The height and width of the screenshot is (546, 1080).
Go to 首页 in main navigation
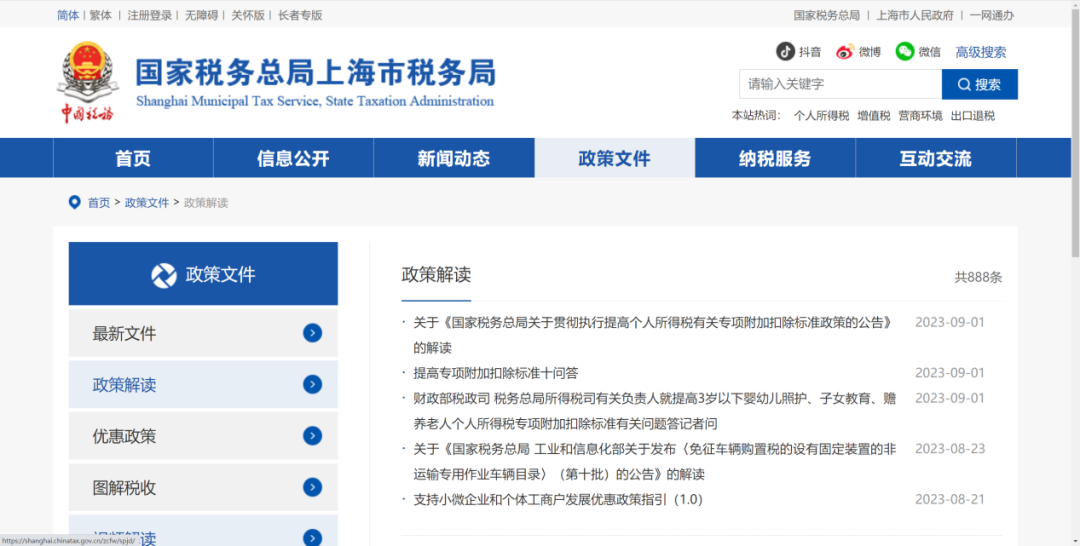pos(133,158)
